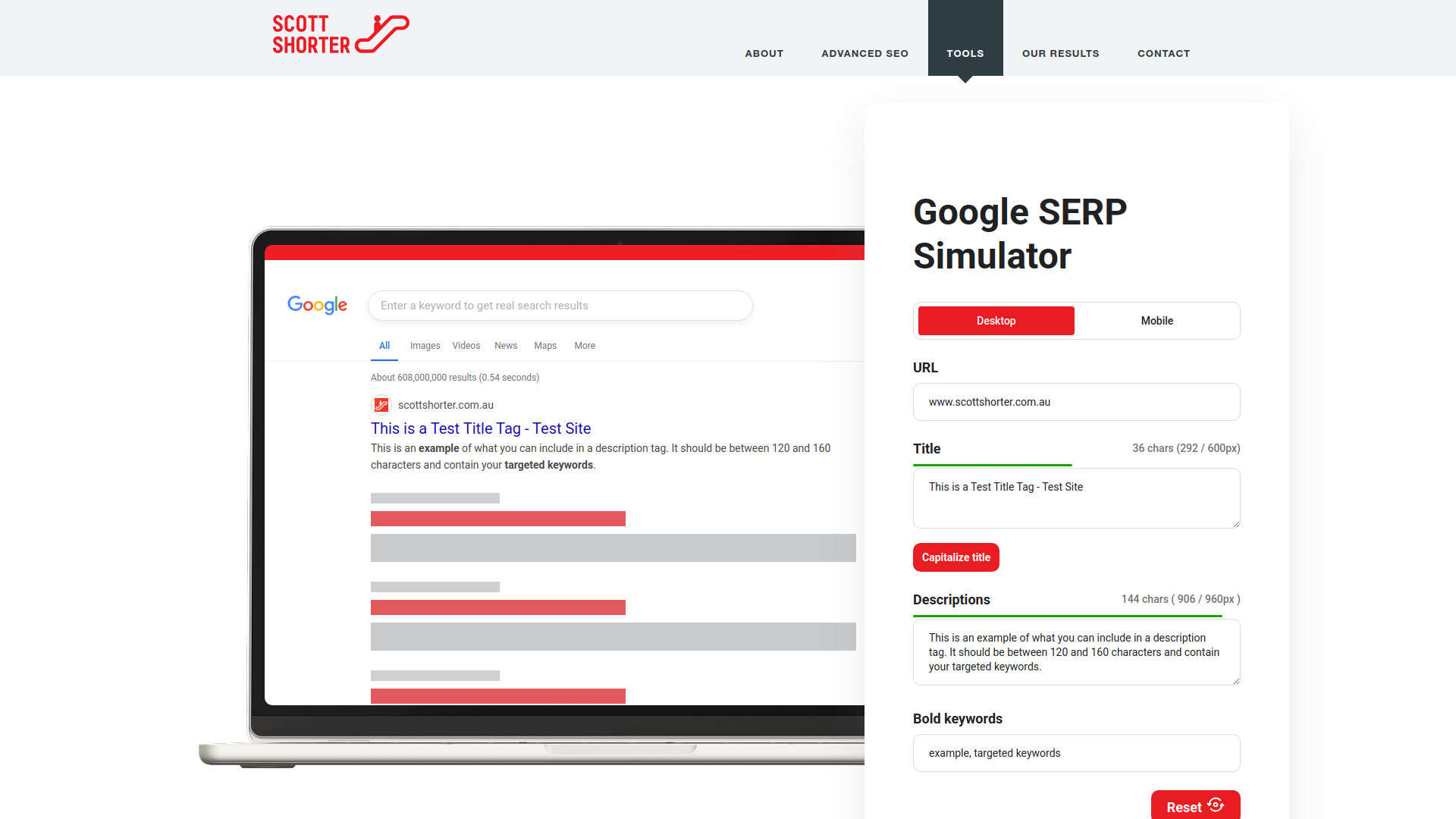Click the Capitalize title button
Screen dimensions: 1456x819
click(956, 557)
